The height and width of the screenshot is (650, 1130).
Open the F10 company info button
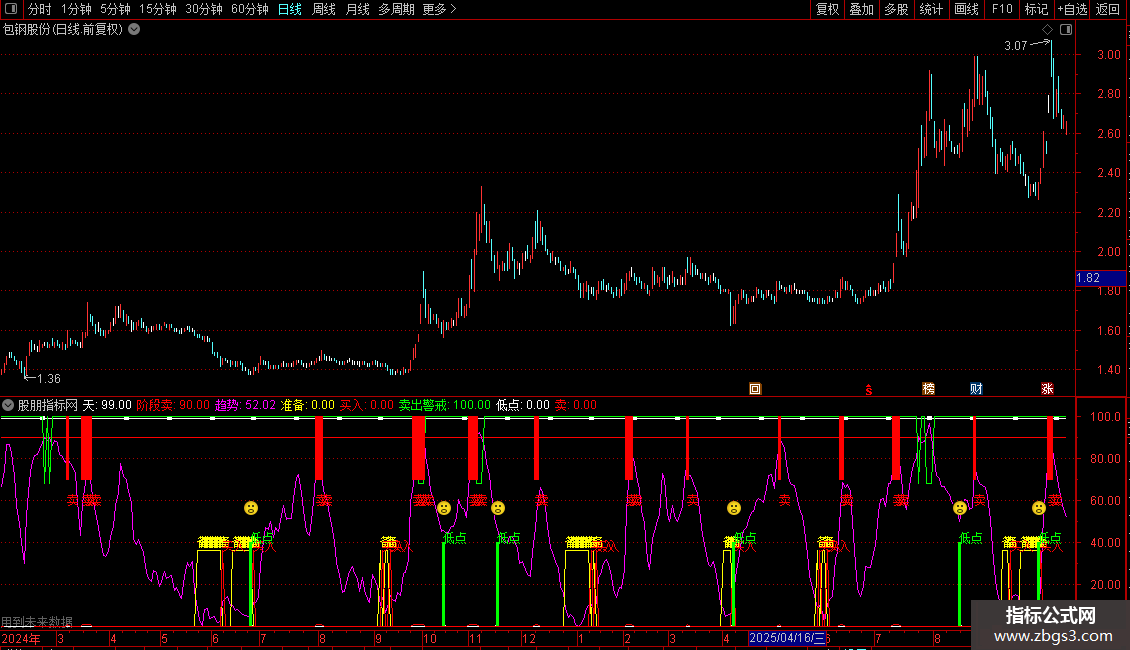[1002, 9]
